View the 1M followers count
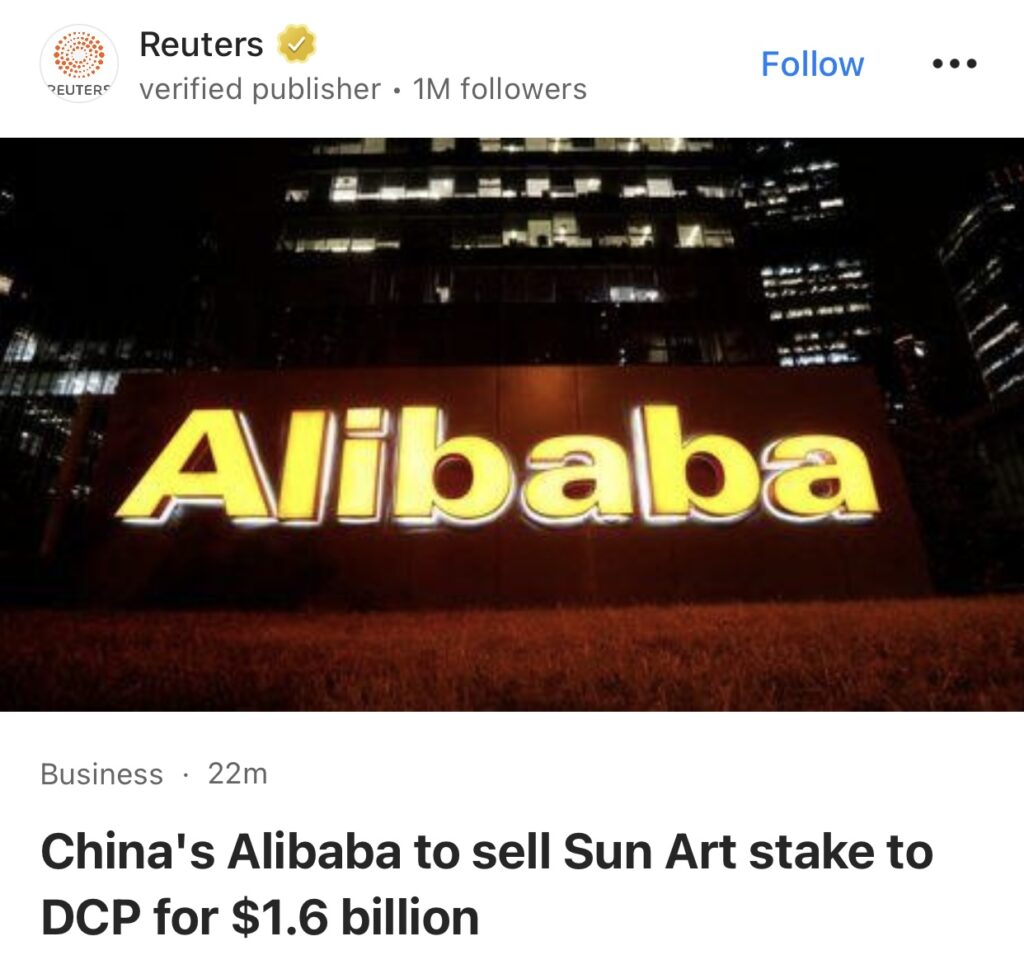This screenshot has height=974, width=1024. [x=499, y=90]
